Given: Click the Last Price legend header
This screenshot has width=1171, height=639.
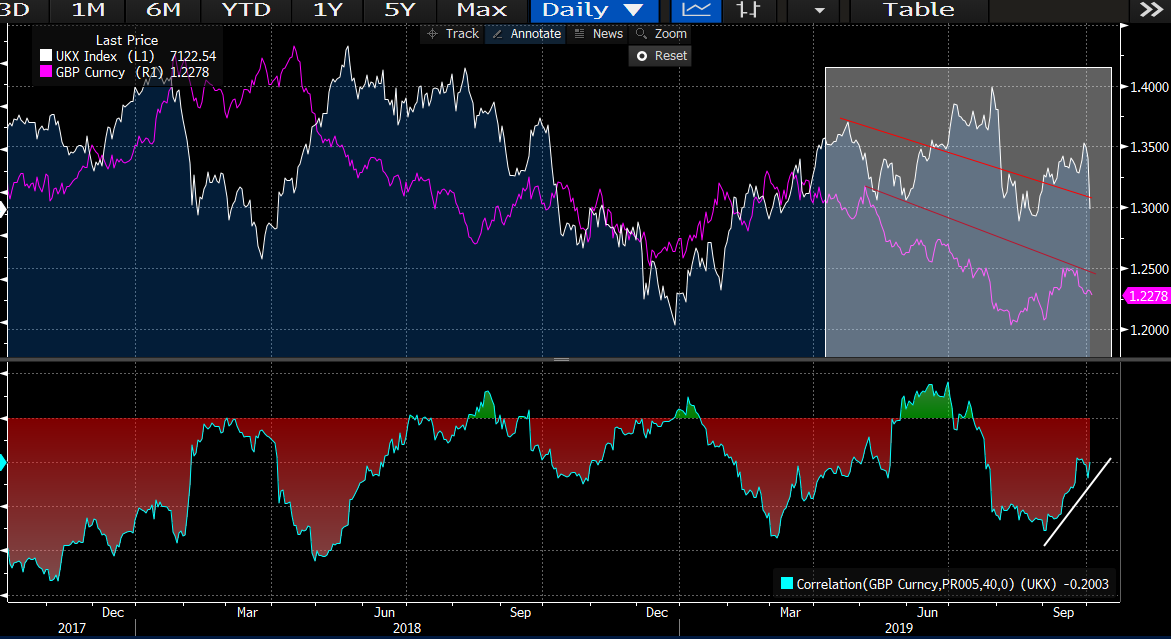Looking at the screenshot, I should 126,40.
